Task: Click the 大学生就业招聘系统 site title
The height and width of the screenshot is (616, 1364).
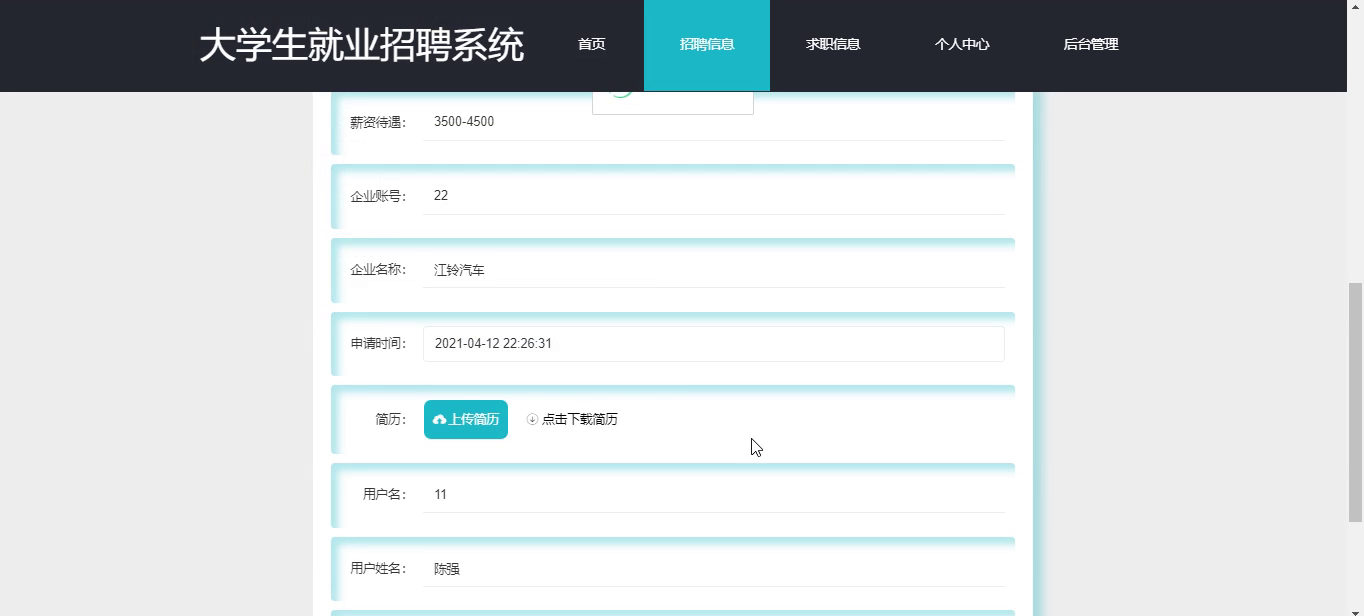Action: point(361,45)
